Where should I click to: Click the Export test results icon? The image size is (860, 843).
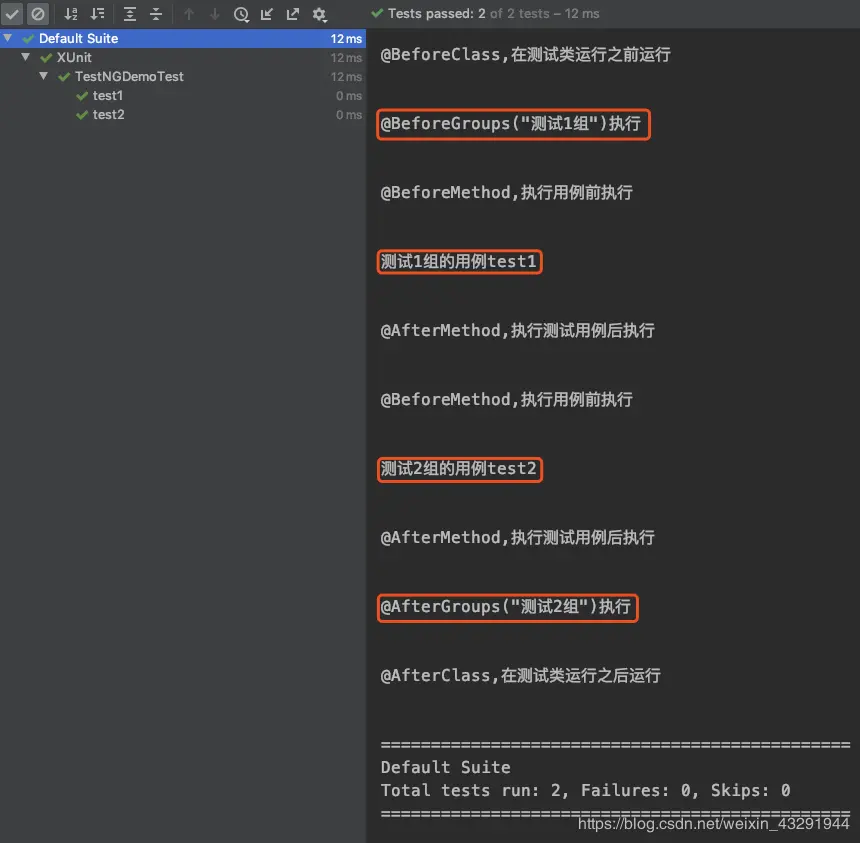click(x=293, y=14)
